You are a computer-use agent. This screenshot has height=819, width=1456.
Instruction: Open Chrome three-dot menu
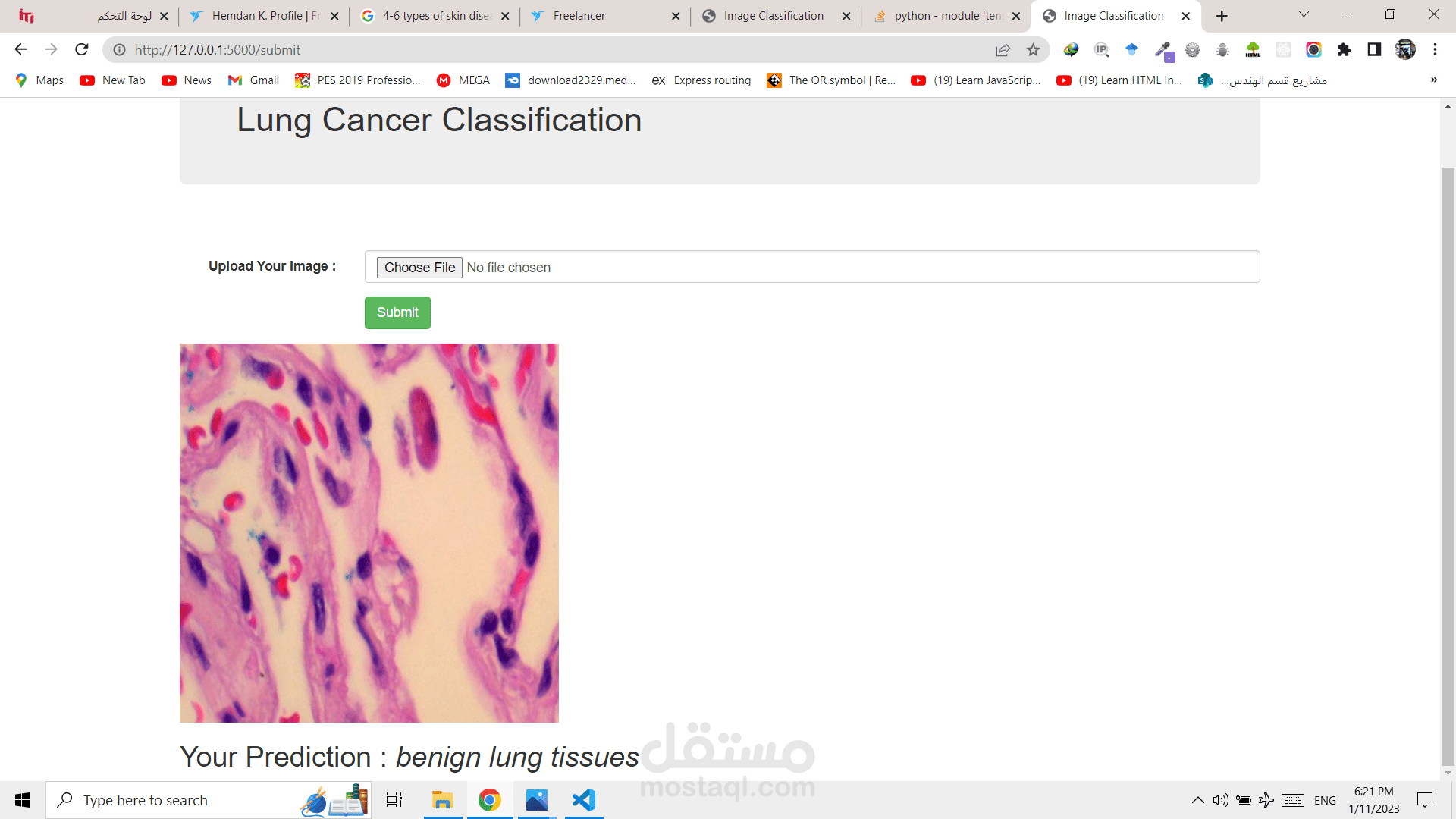(x=1435, y=50)
